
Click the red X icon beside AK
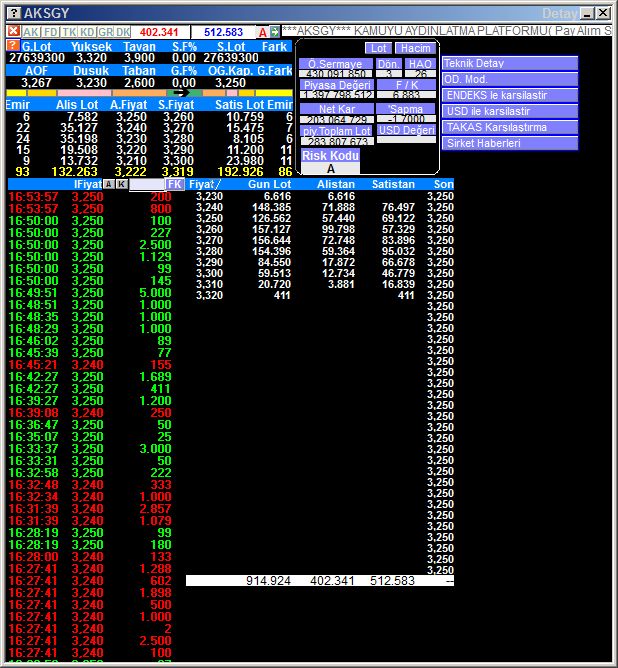(x=14, y=32)
